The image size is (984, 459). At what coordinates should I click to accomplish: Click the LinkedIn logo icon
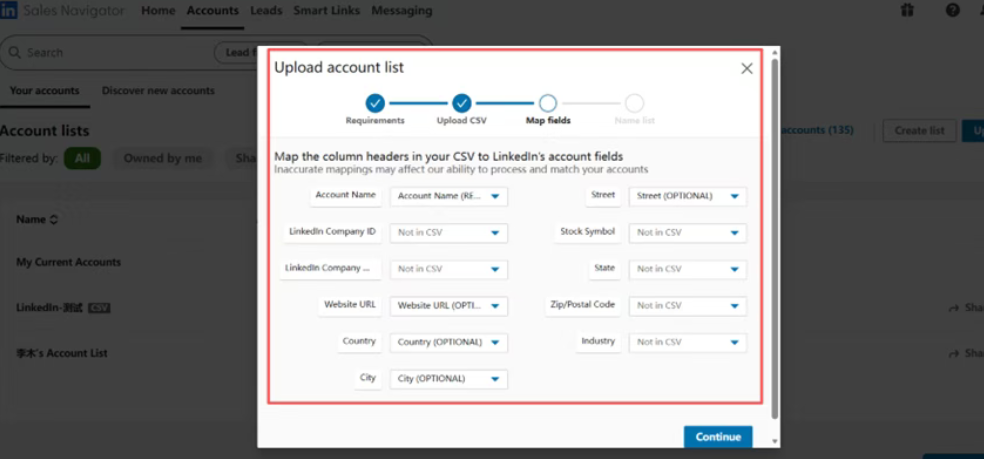pyautogui.click(x=7, y=10)
